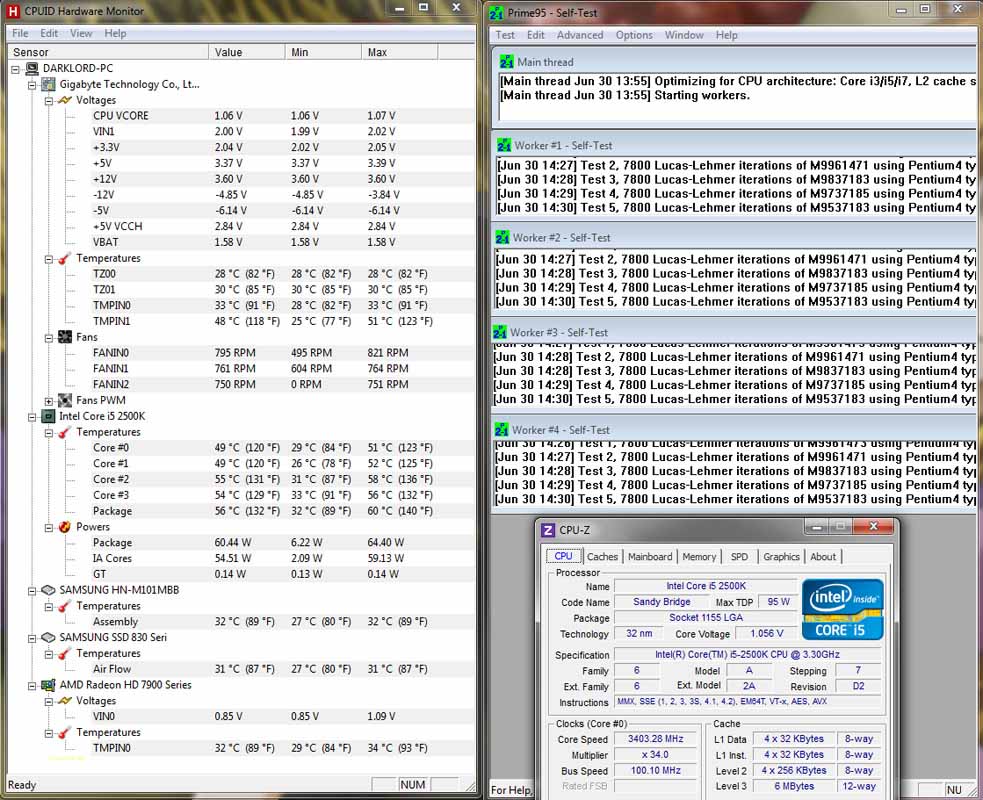Collapse the DARKLORD-PC root node

16,69
